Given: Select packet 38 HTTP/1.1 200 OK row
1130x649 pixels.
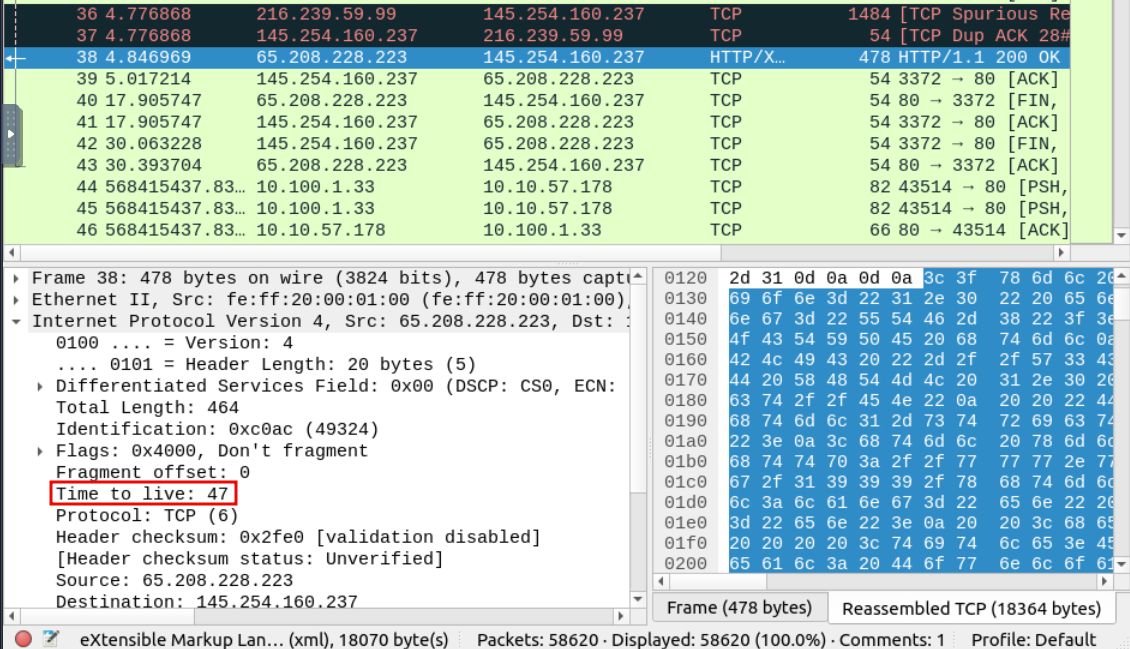Looking at the screenshot, I should pyautogui.click(x=560, y=57).
